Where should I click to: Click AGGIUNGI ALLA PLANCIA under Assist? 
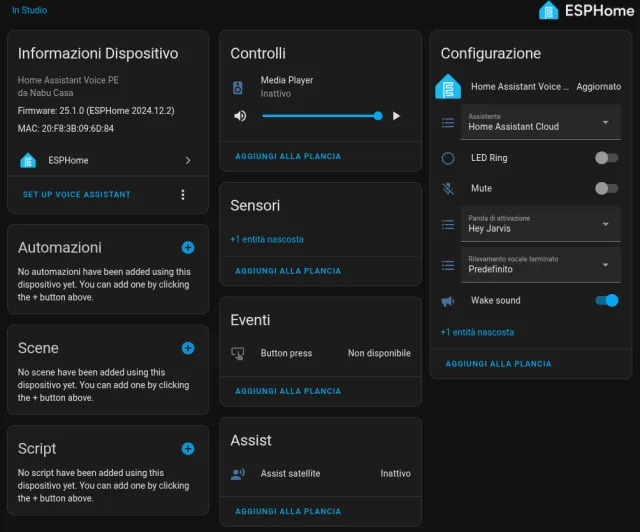tap(288, 512)
